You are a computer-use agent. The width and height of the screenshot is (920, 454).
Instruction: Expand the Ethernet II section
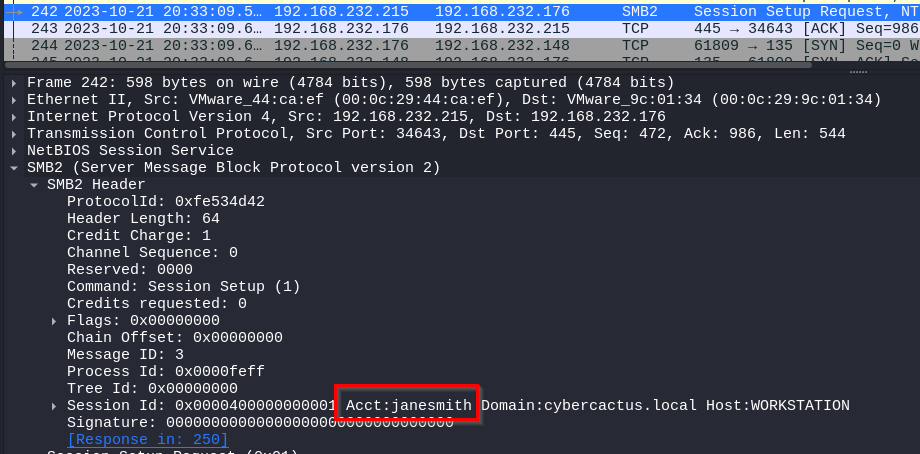click(x=14, y=99)
